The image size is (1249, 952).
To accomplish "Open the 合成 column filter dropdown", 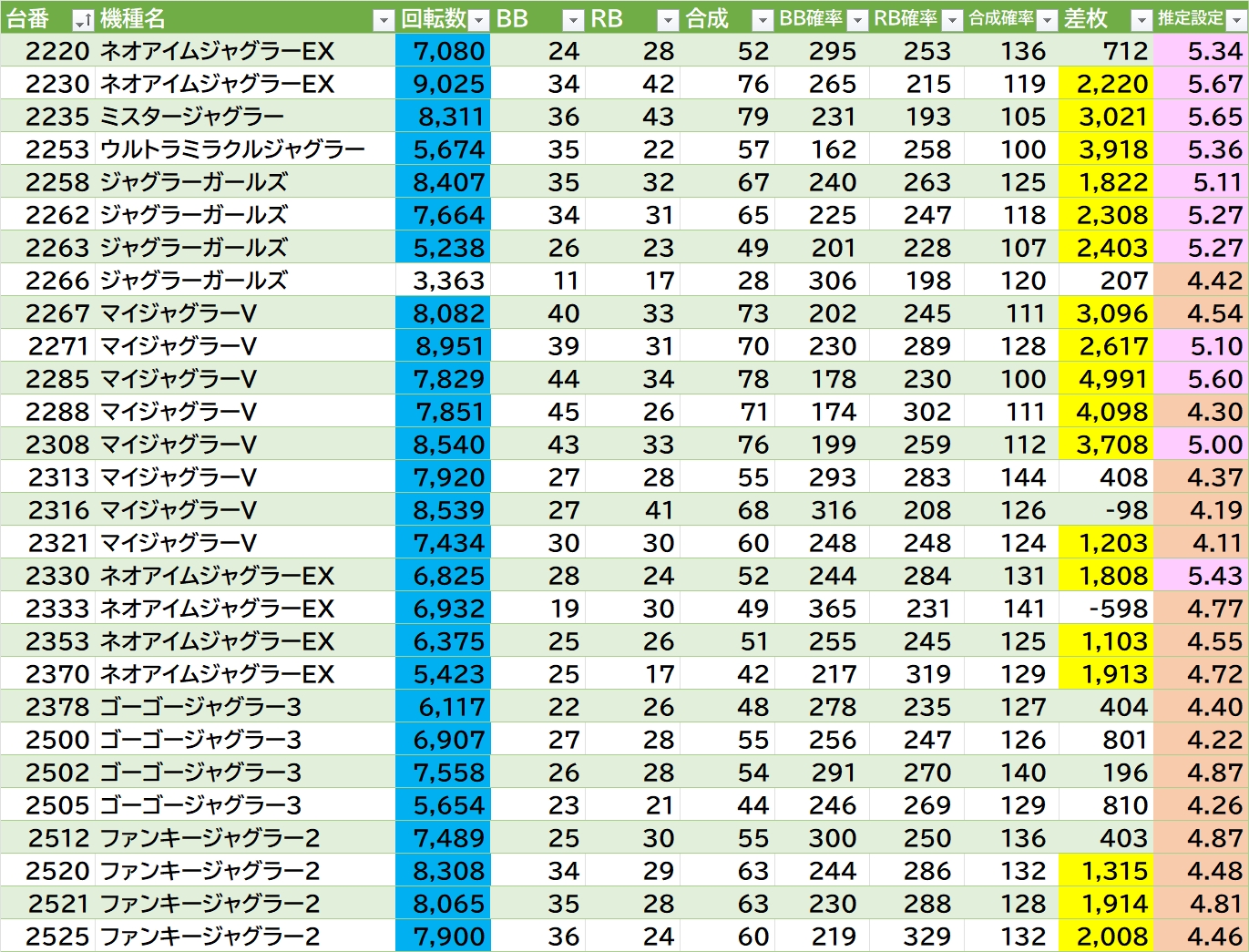I will (763, 20).
